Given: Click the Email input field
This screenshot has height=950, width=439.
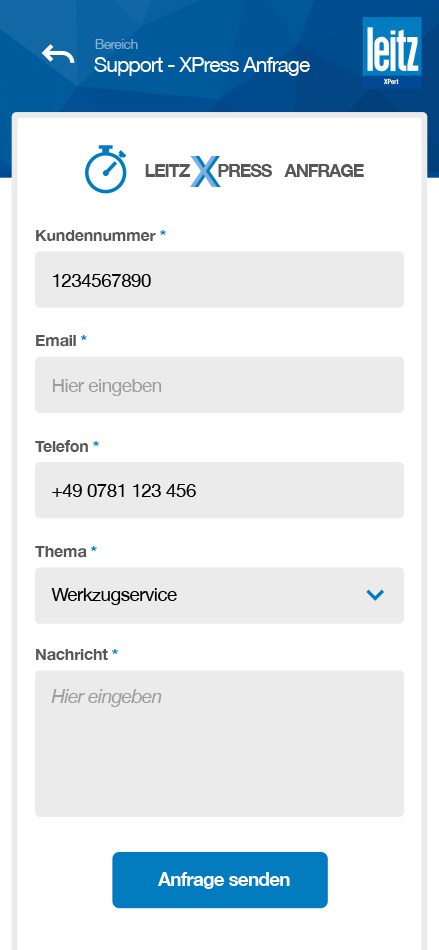Looking at the screenshot, I should 219,385.
